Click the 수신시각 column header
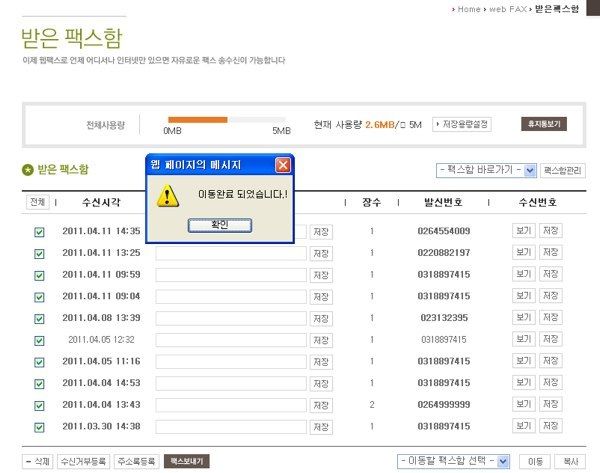 coord(101,202)
